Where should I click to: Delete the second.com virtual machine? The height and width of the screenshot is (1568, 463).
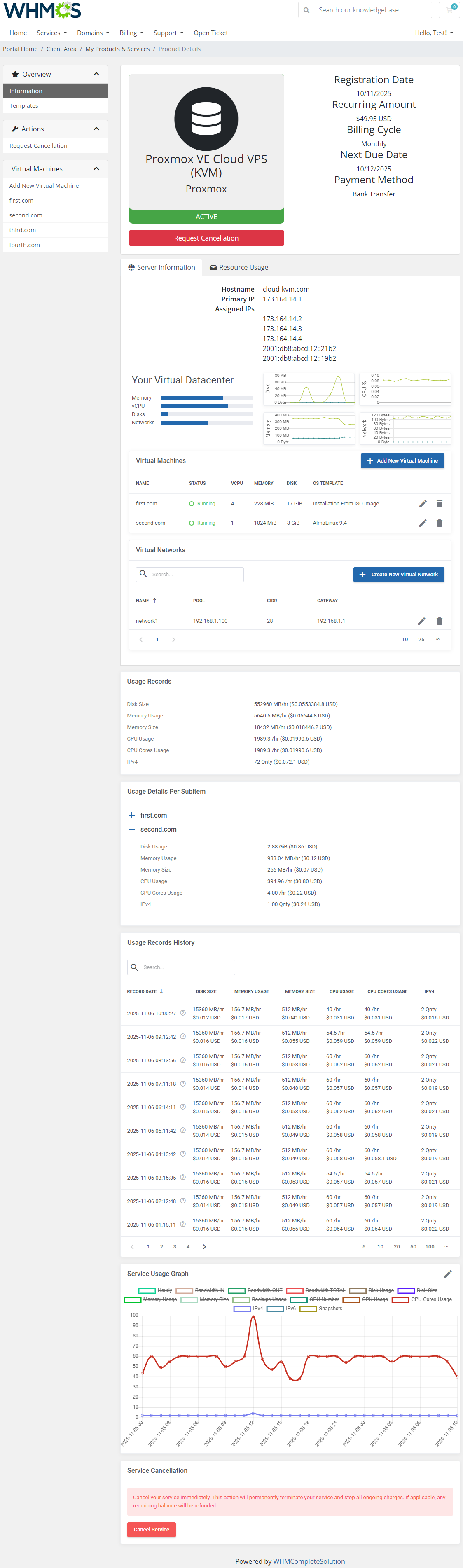click(x=439, y=523)
